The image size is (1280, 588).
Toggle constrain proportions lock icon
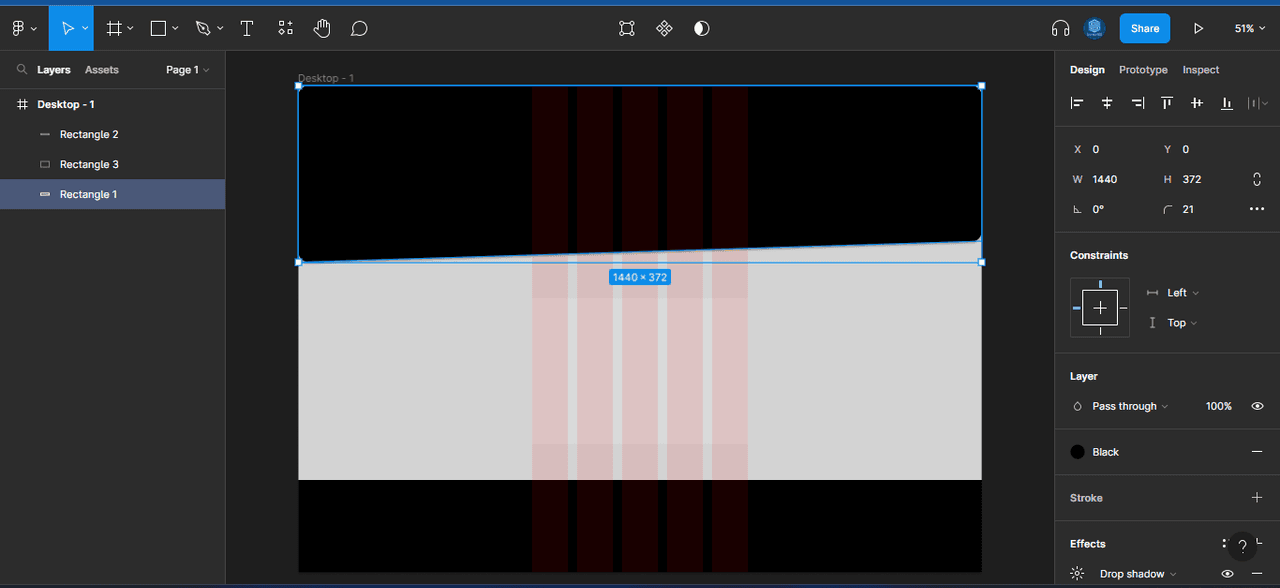pos(1256,179)
